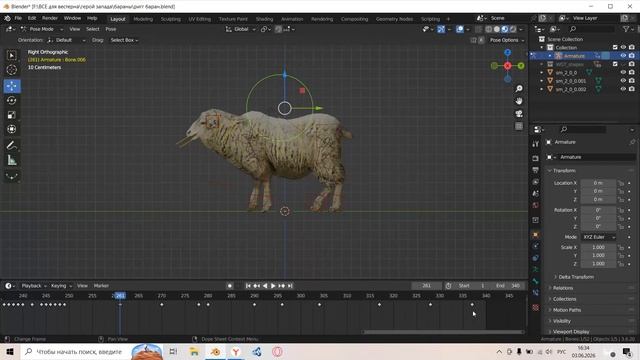Expand the Delta Transform panel
The height and width of the screenshot is (360, 640).
pyautogui.click(x=576, y=277)
